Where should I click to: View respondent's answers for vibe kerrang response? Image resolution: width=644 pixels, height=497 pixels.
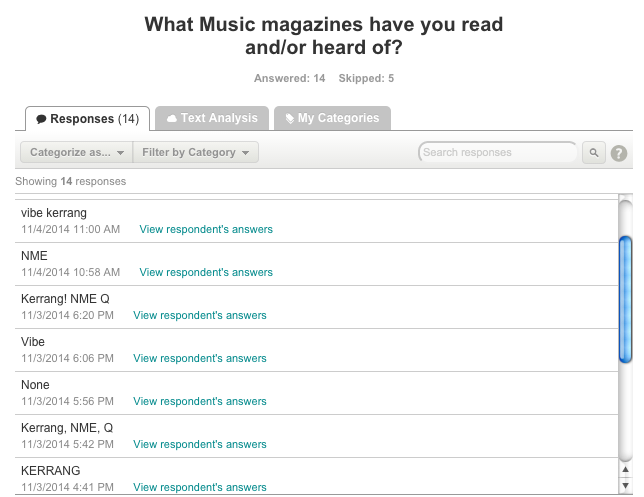(x=206, y=229)
